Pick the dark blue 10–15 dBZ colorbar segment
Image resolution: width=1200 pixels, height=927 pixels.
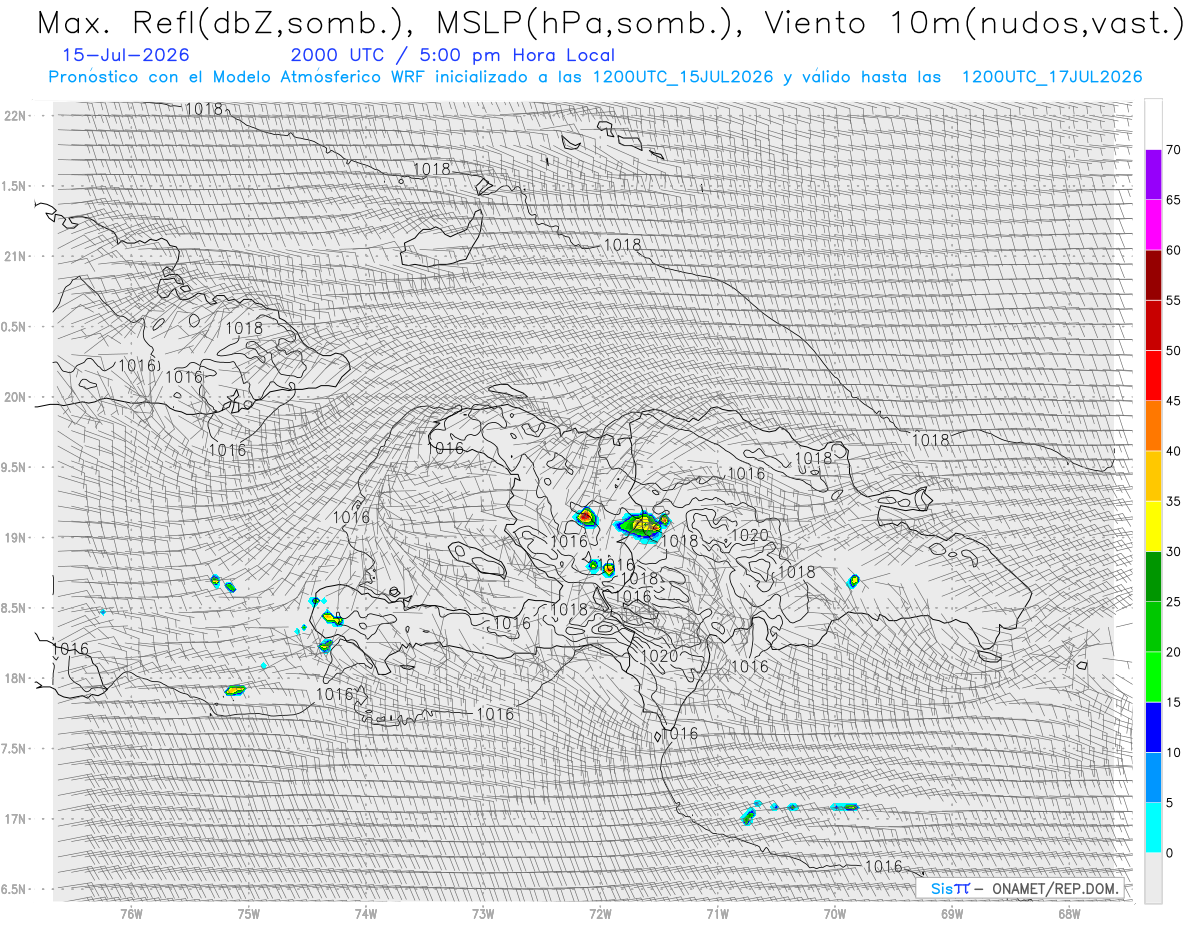point(1153,727)
